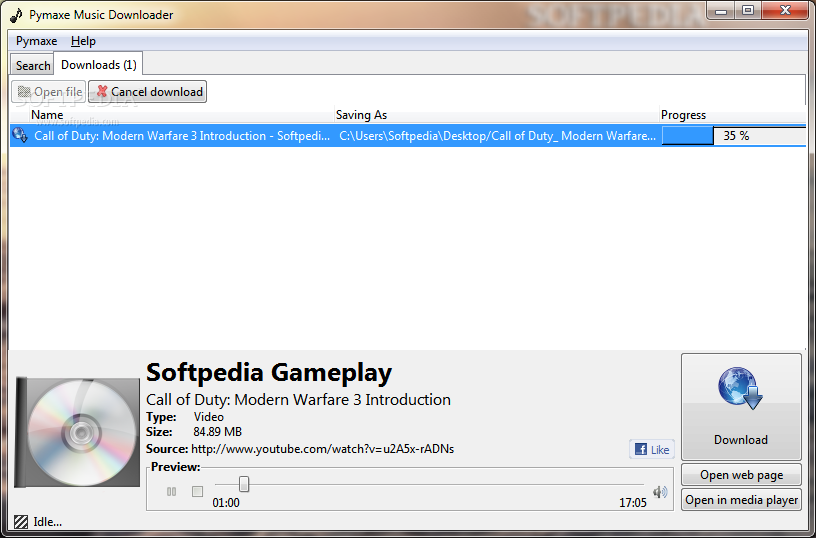Click the Progress column header

pos(733,115)
